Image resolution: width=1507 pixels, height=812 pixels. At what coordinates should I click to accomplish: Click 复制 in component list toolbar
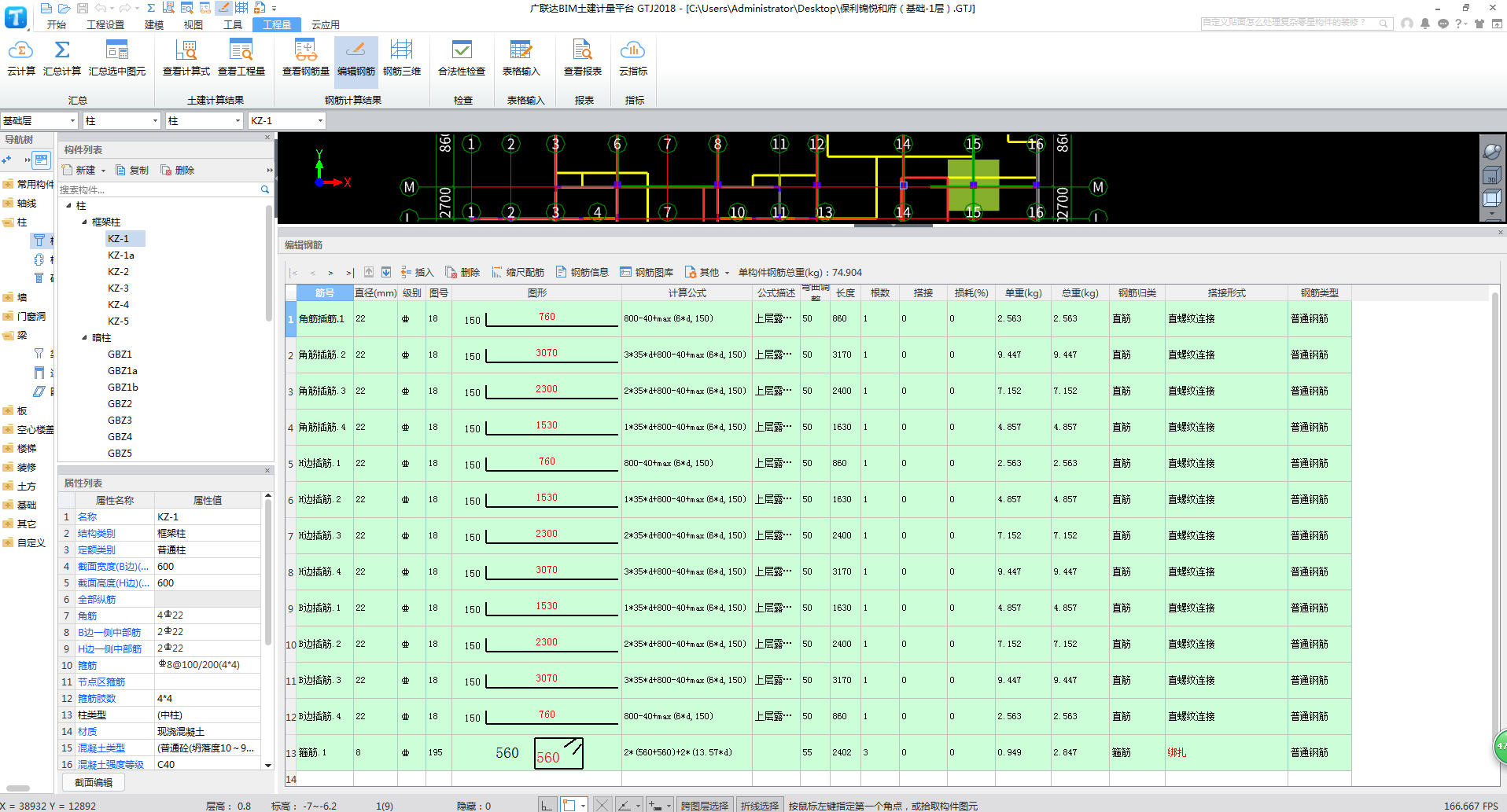(x=132, y=170)
